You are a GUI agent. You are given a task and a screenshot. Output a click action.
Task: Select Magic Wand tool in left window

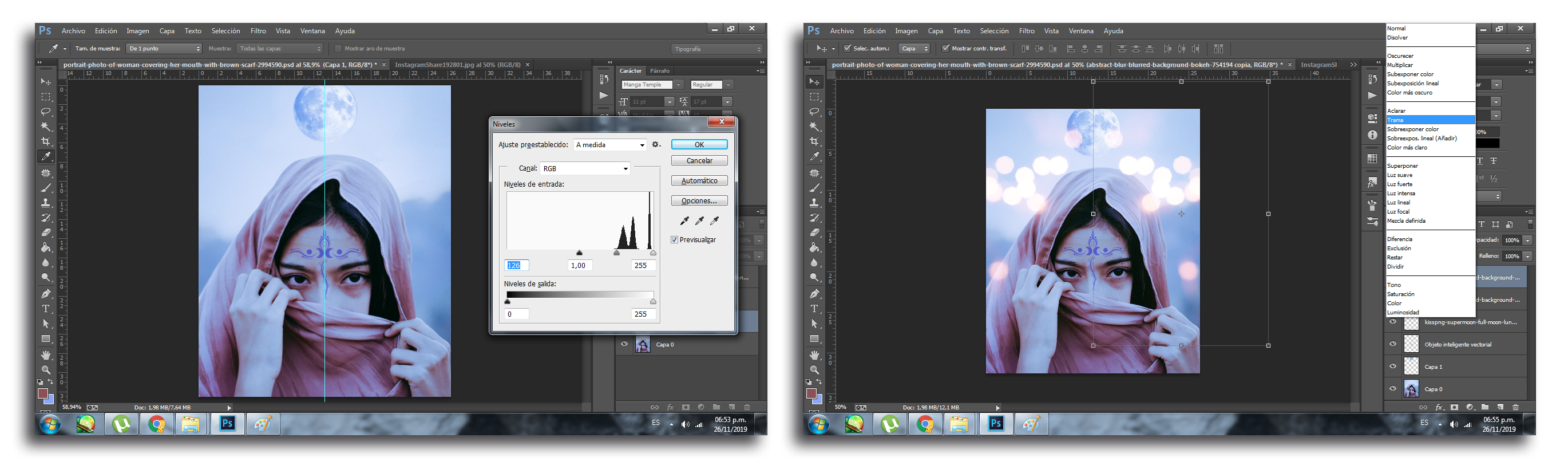point(46,127)
